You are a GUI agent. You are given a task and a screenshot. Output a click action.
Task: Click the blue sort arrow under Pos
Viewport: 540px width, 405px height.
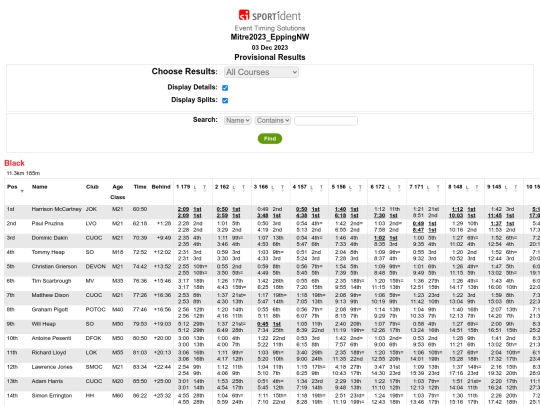(x=22, y=191)
